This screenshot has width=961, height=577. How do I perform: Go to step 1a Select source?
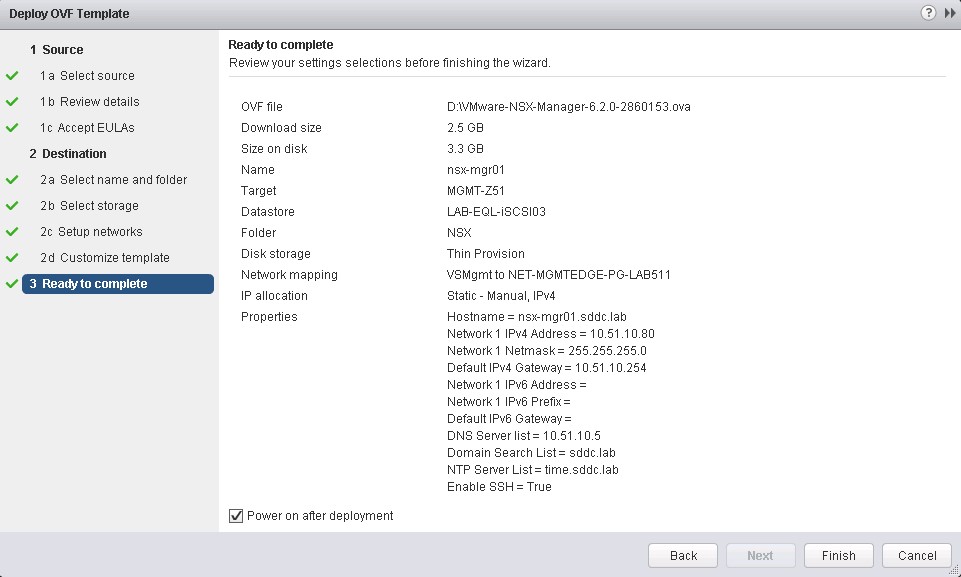pos(96,76)
